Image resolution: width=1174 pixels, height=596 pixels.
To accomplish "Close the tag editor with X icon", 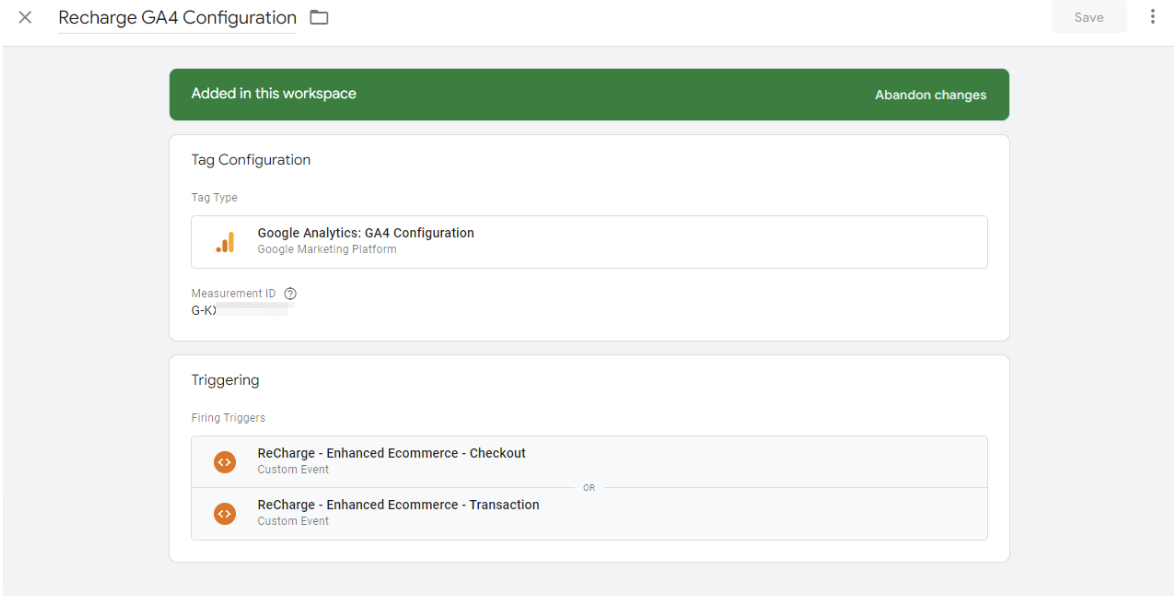I will 25,18.
